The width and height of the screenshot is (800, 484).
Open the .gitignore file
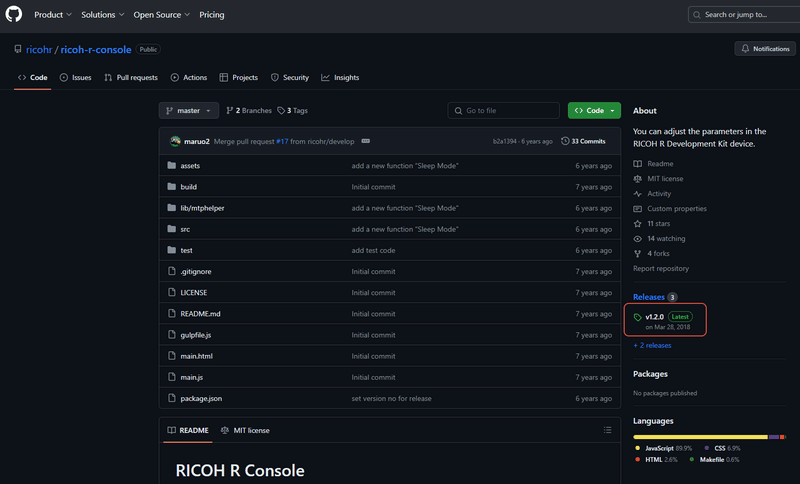[196, 272]
